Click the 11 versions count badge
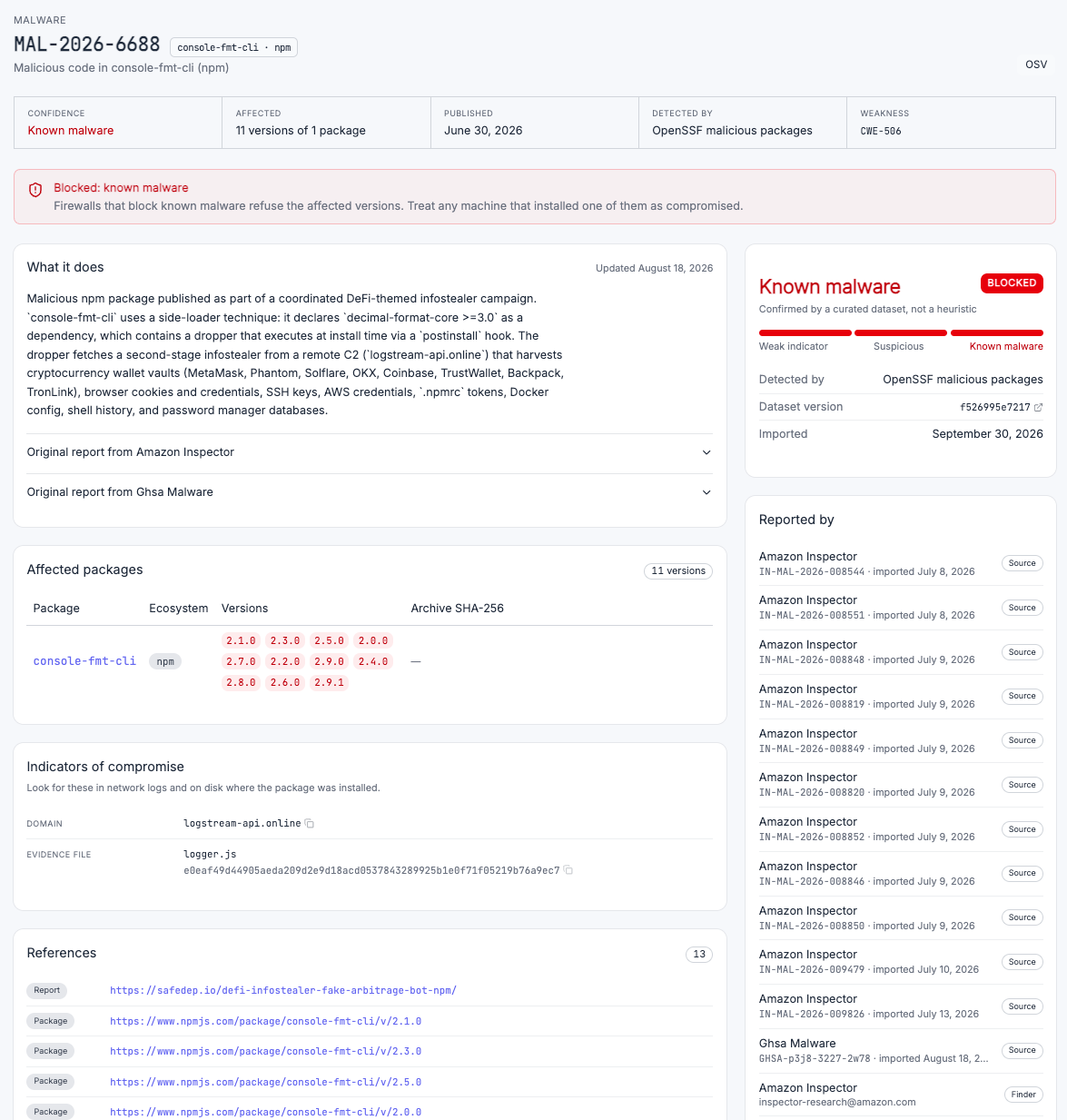 (x=678, y=570)
